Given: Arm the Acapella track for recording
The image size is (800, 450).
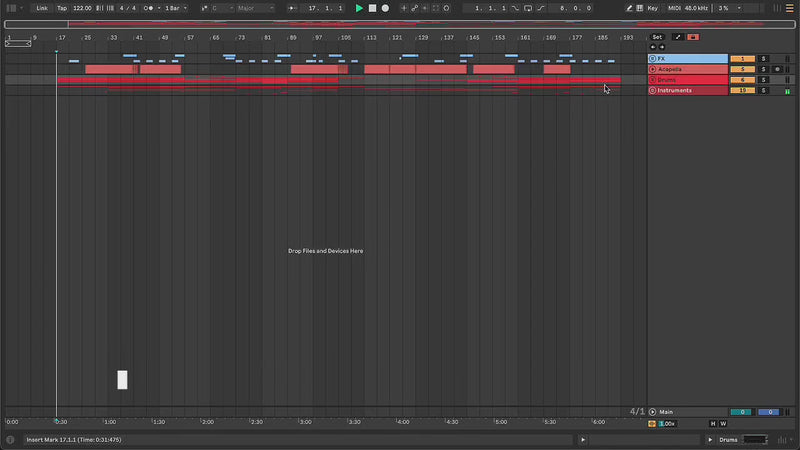Looking at the screenshot, I should coord(777,69).
